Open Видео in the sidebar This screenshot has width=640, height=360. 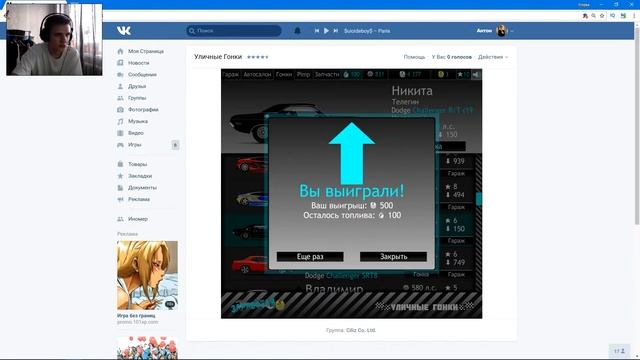[136, 133]
